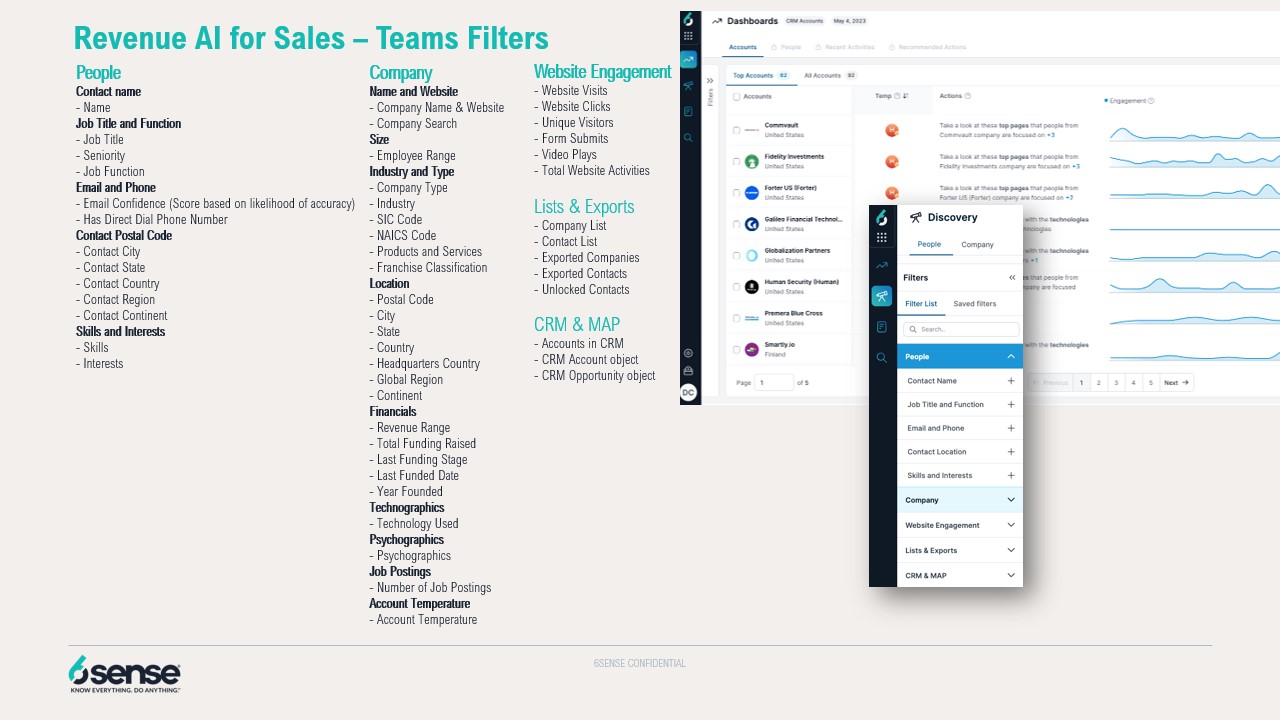This screenshot has width=1280, height=720.
Task: Select the Company tab in Discovery
Action: 977,245
